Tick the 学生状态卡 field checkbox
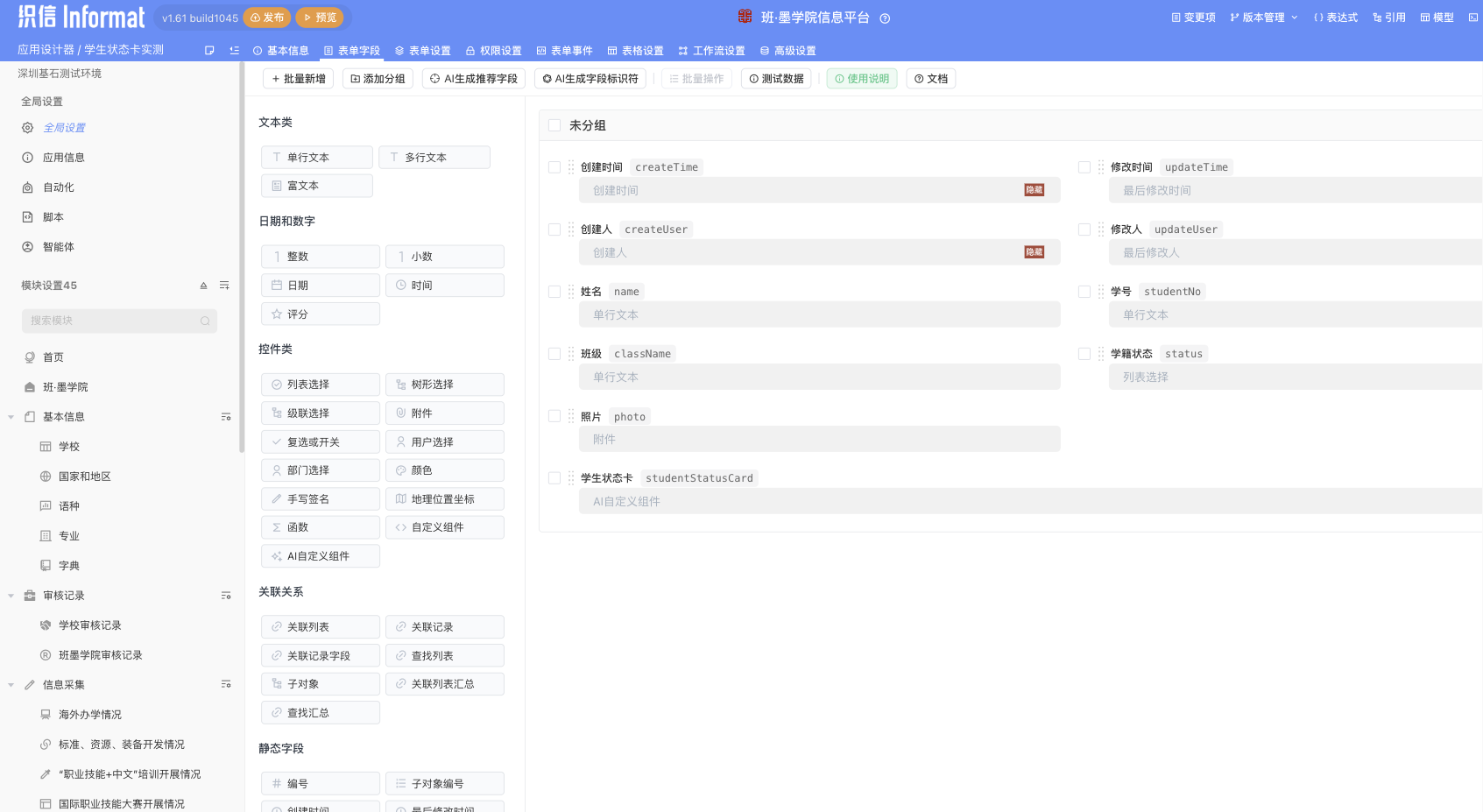 click(554, 478)
